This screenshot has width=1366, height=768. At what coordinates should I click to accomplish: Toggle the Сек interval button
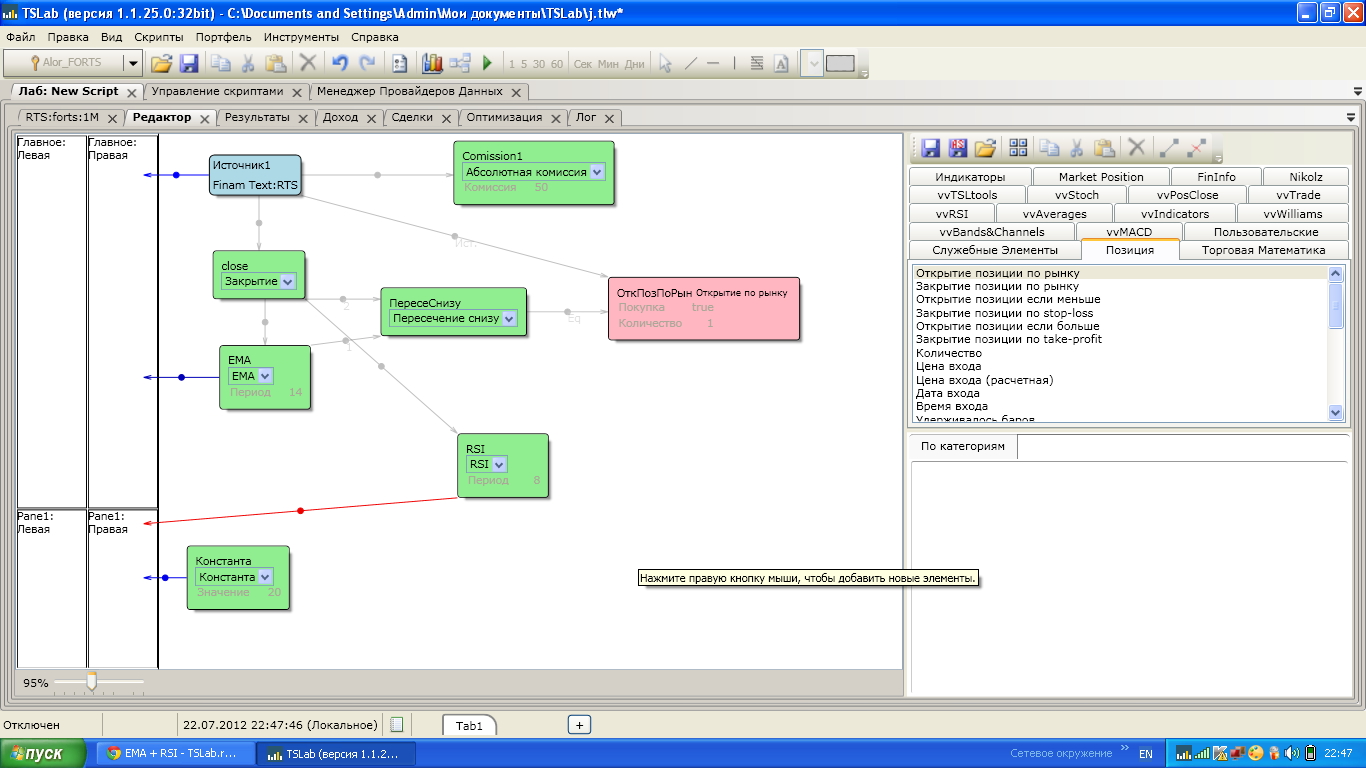click(583, 64)
